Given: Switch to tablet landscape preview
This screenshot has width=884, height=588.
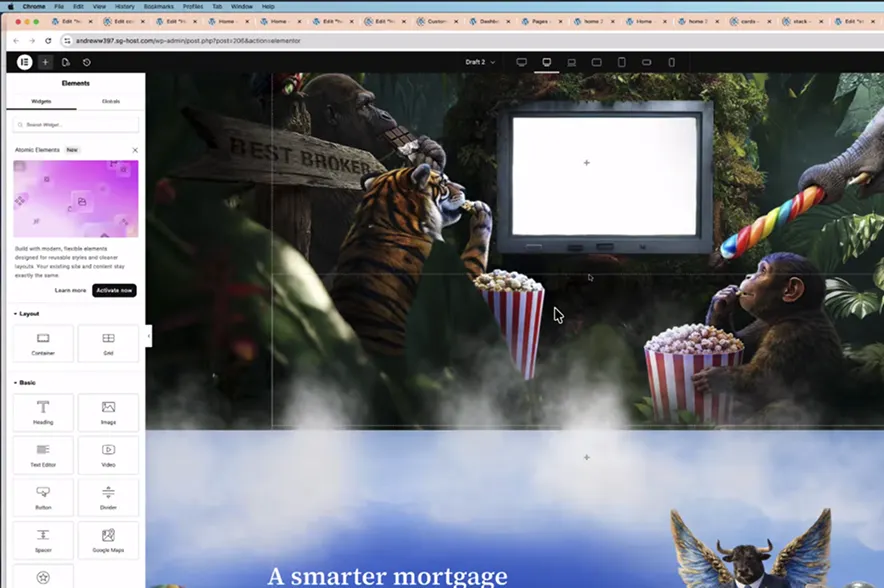Looking at the screenshot, I should [596, 62].
